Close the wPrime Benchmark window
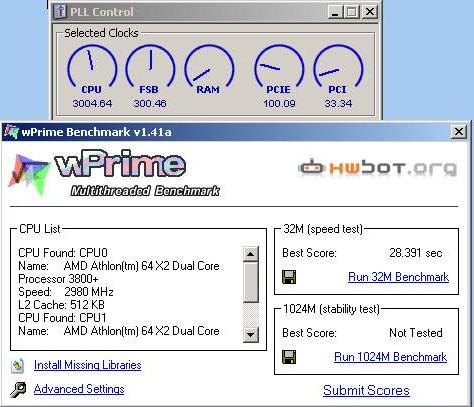The width and height of the screenshot is (474, 407). pyautogui.click(x=459, y=132)
